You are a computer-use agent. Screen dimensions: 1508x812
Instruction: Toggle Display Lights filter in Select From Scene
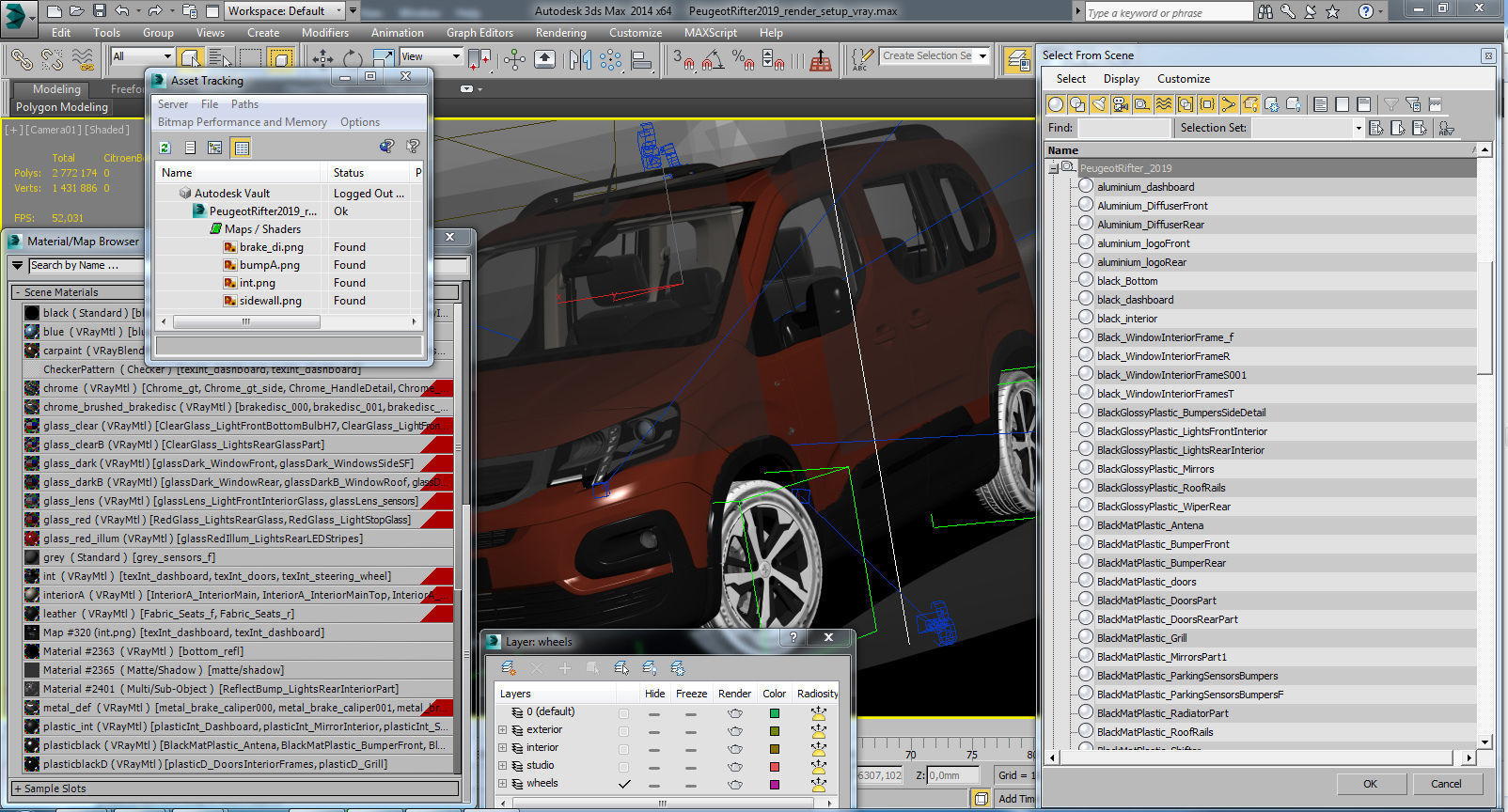(1099, 104)
